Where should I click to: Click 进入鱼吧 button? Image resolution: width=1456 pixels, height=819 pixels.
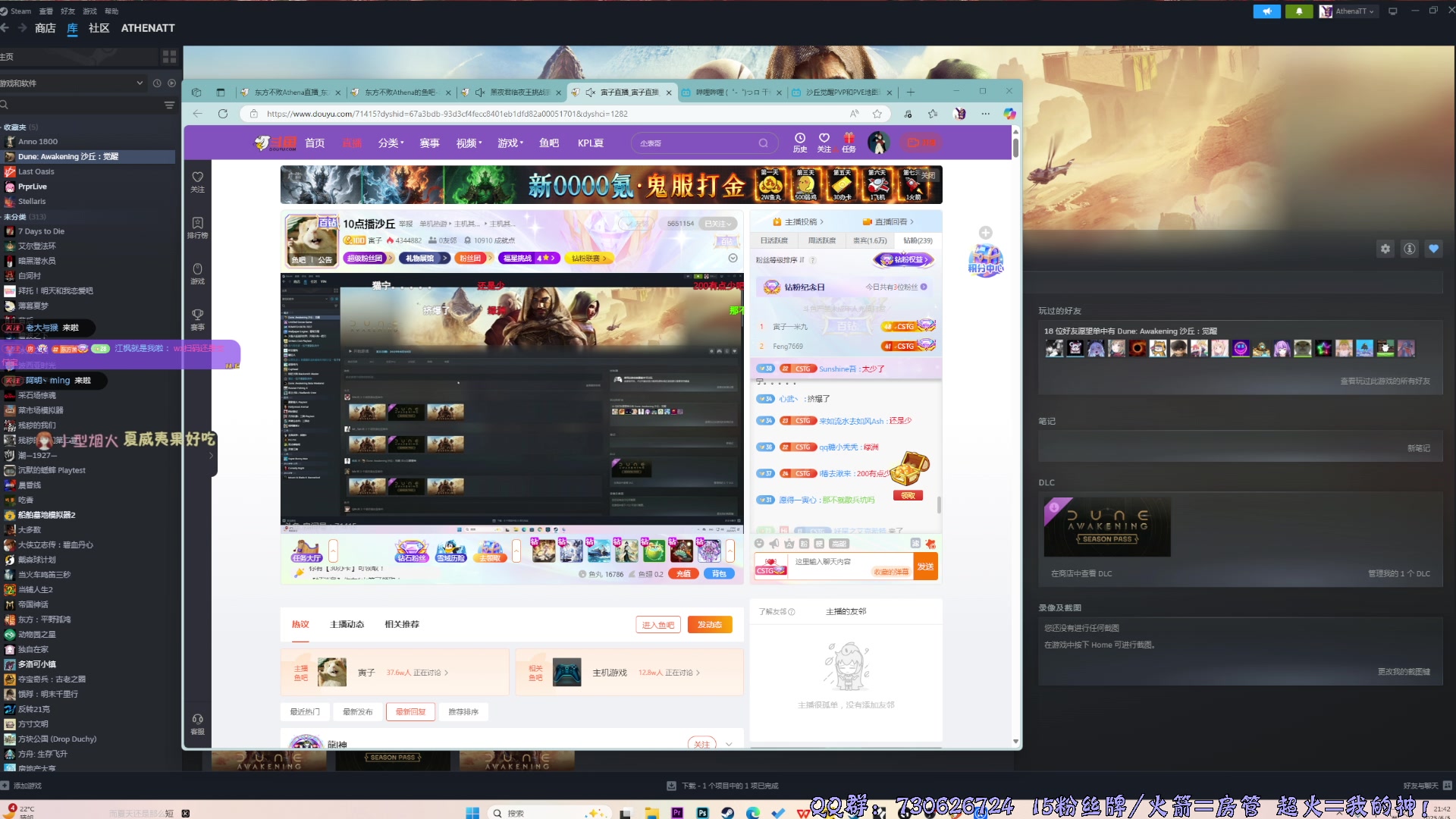pos(657,625)
